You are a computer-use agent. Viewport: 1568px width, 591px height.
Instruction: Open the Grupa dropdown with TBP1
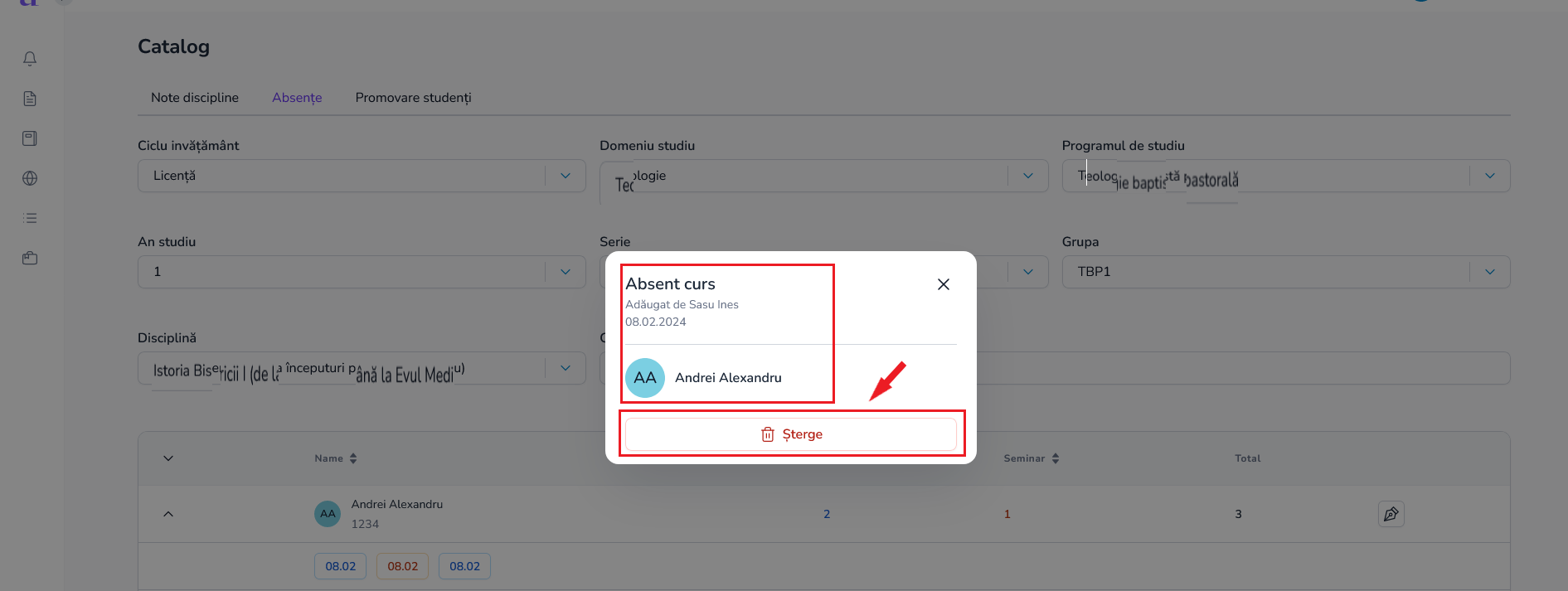click(x=1286, y=272)
